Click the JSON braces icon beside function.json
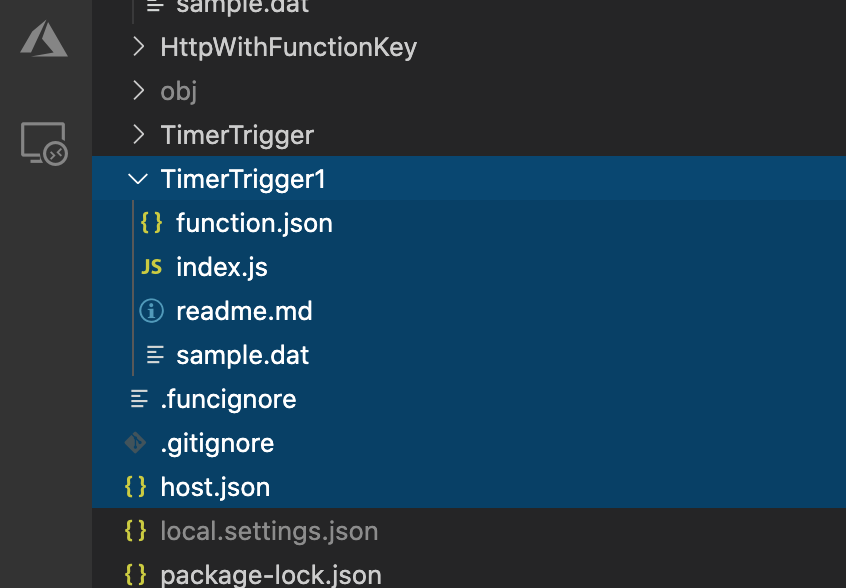Screen dimensions: 846x588 pyautogui.click(x=151, y=223)
